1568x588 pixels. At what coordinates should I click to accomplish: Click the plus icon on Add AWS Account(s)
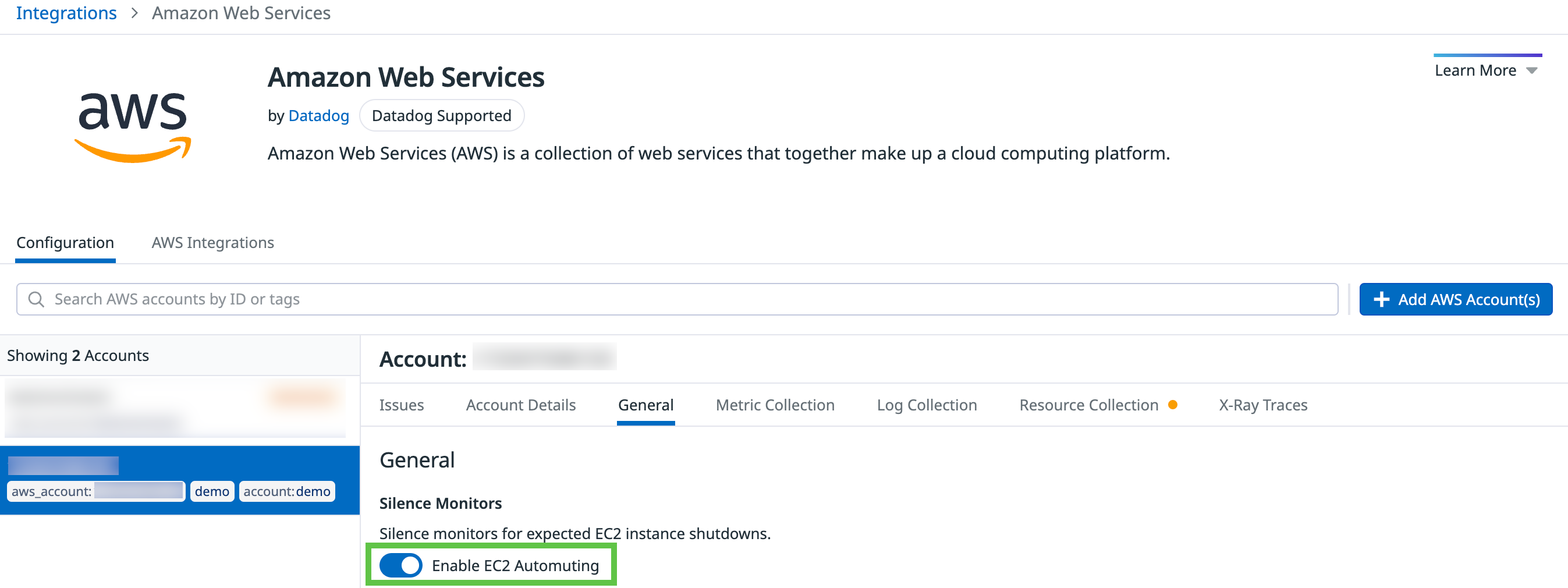[1381, 299]
